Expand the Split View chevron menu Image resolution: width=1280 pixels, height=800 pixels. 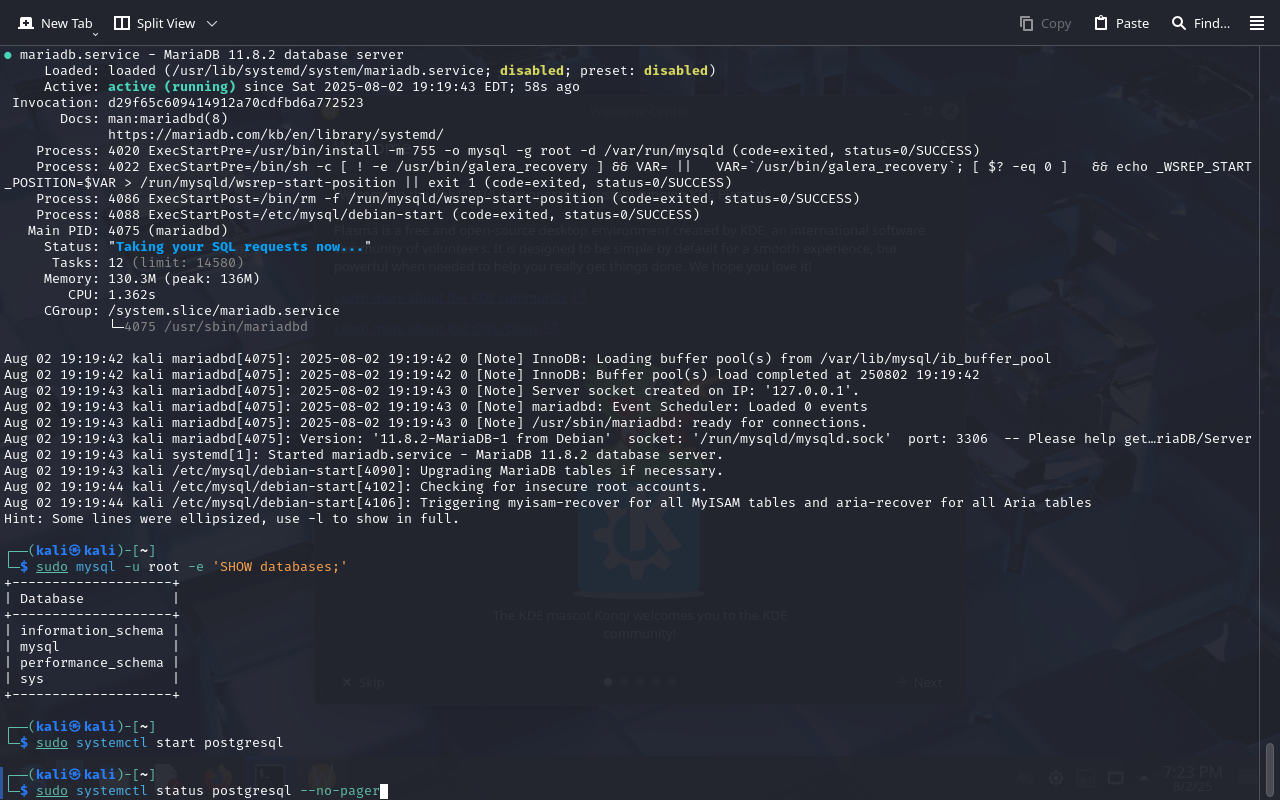click(x=211, y=23)
